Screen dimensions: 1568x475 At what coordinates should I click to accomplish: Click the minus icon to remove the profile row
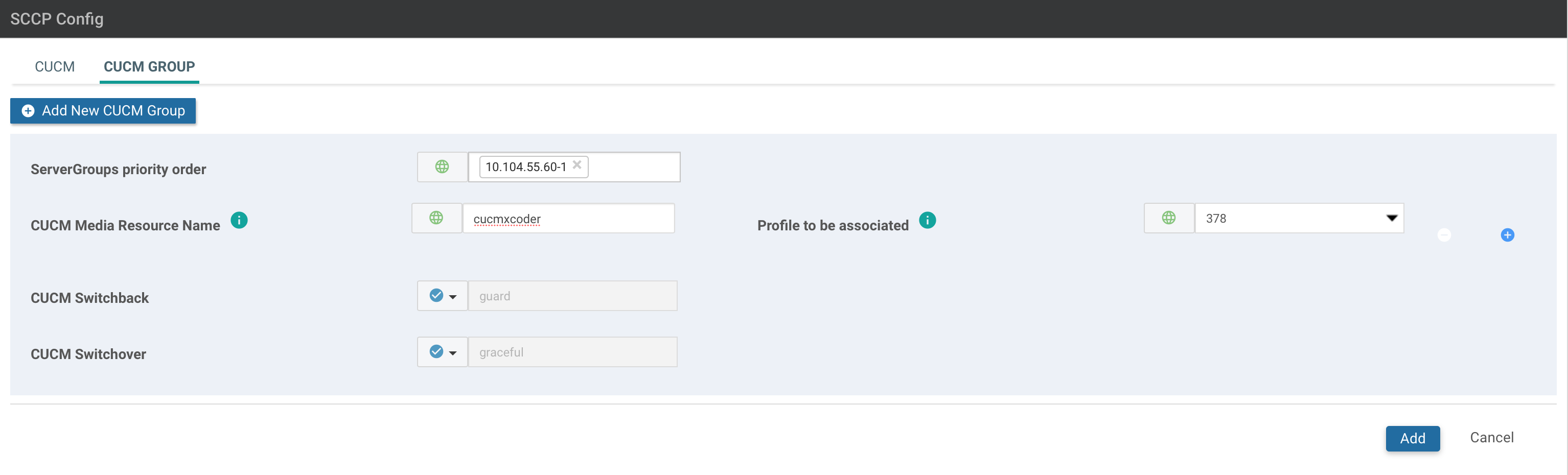click(x=1444, y=235)
